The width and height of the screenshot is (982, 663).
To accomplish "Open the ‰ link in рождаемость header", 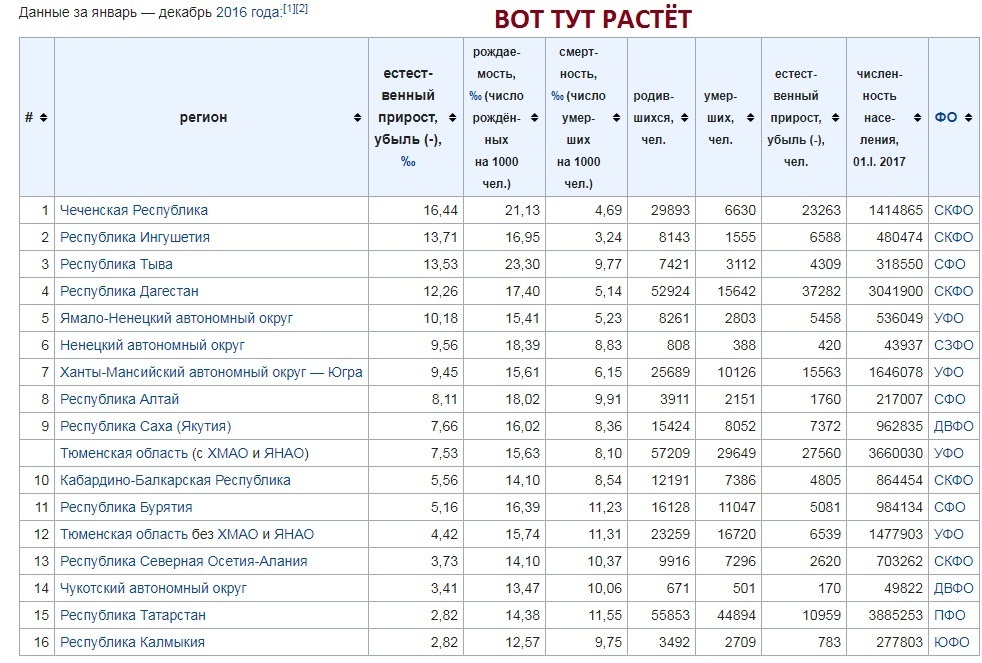I will click(475, 96).
